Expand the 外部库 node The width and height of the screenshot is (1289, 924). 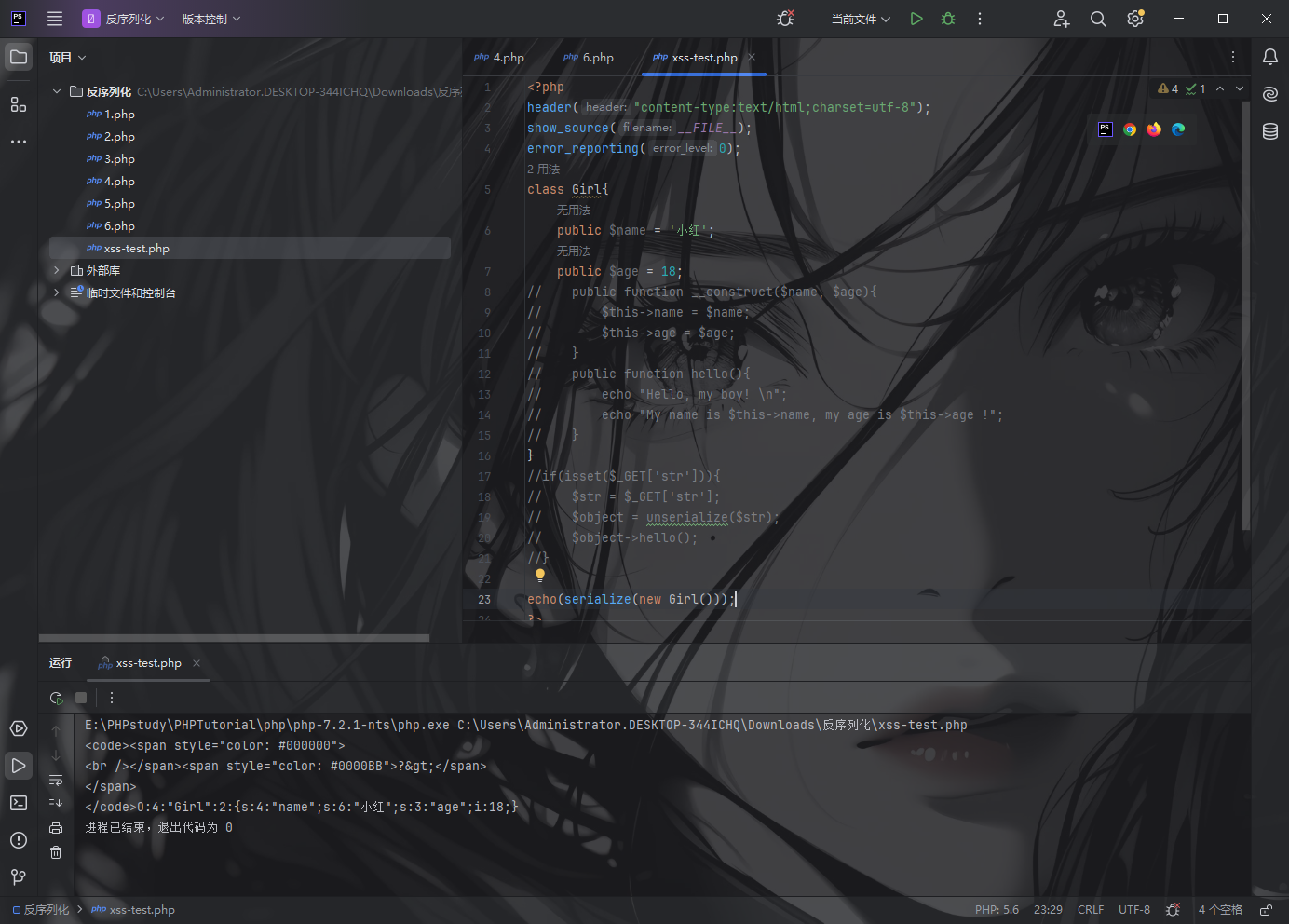57,270
